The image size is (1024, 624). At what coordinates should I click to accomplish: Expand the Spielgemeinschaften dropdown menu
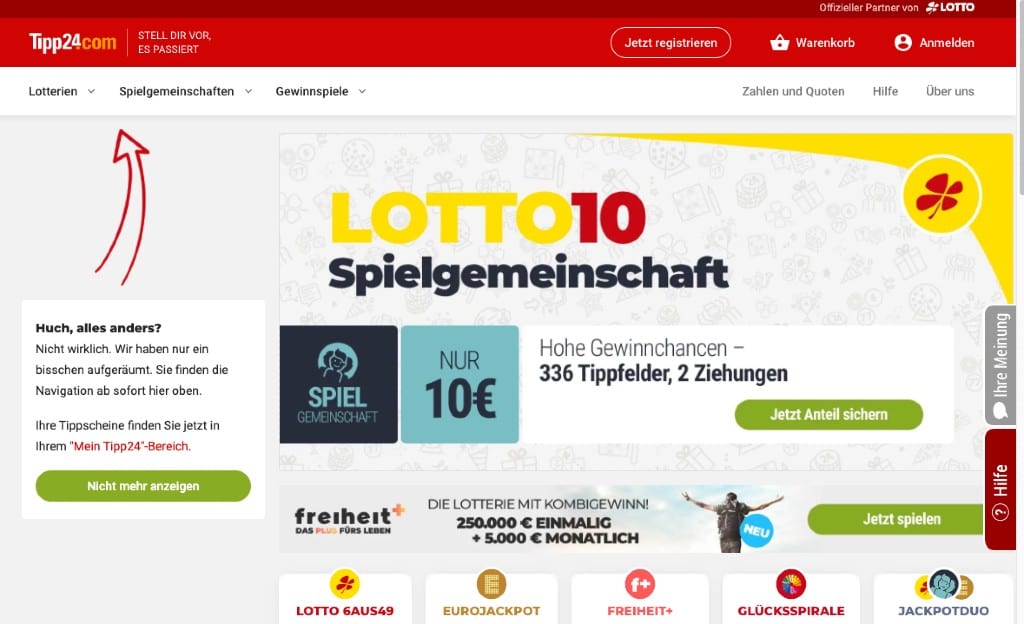point(185,91)
